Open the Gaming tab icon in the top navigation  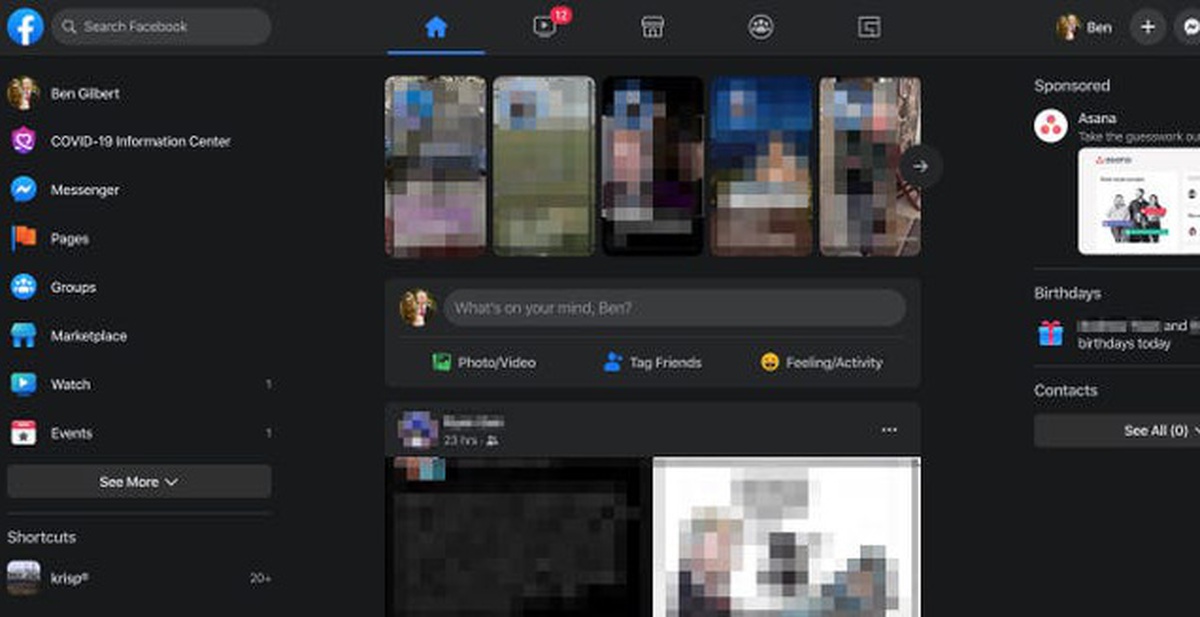[x=869, y=27]
